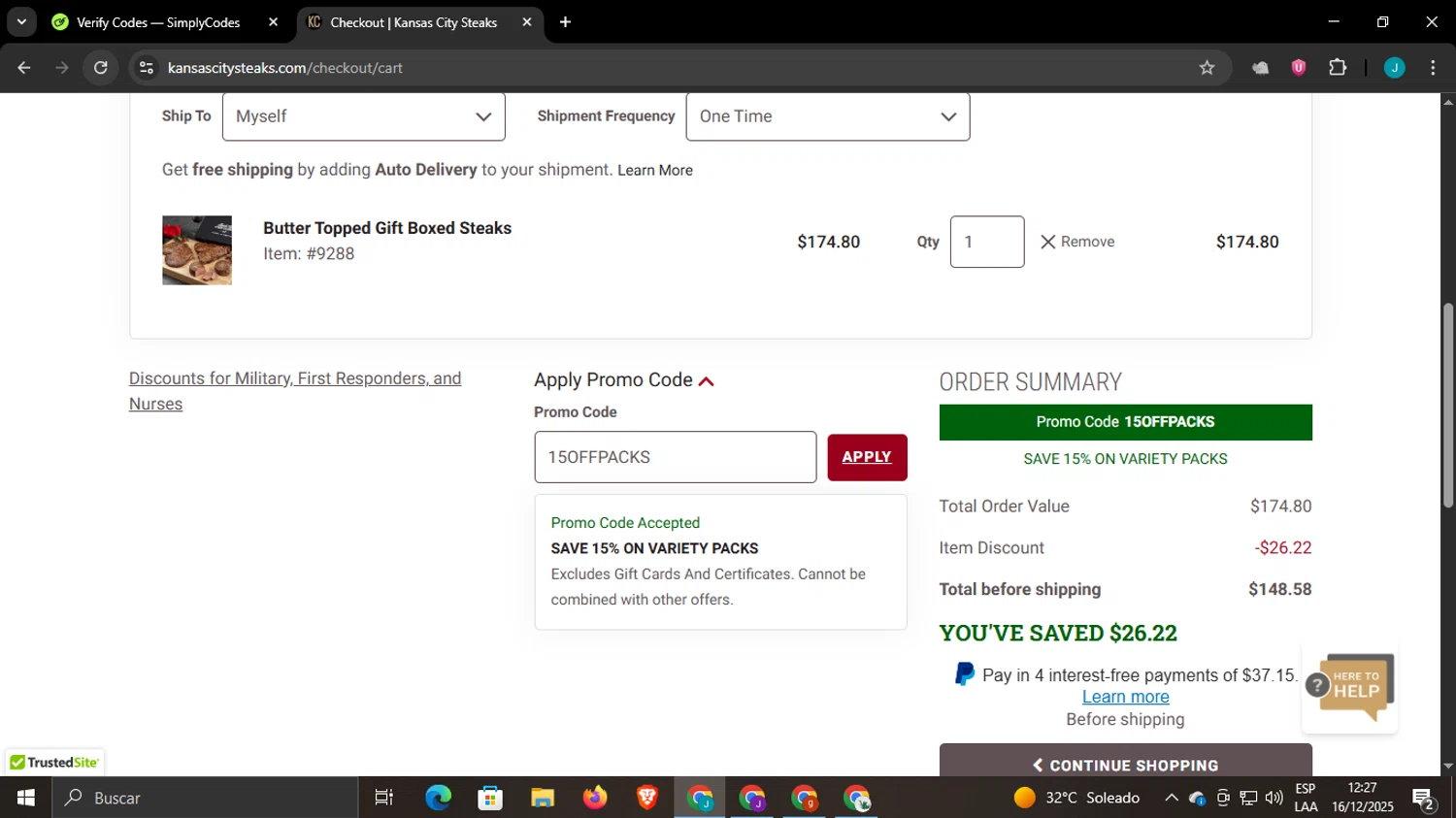The width and height of the screenshot is (1456, 818).
Task: Open the Shipment Frequency dropdown
Action: tap(828, 116)
